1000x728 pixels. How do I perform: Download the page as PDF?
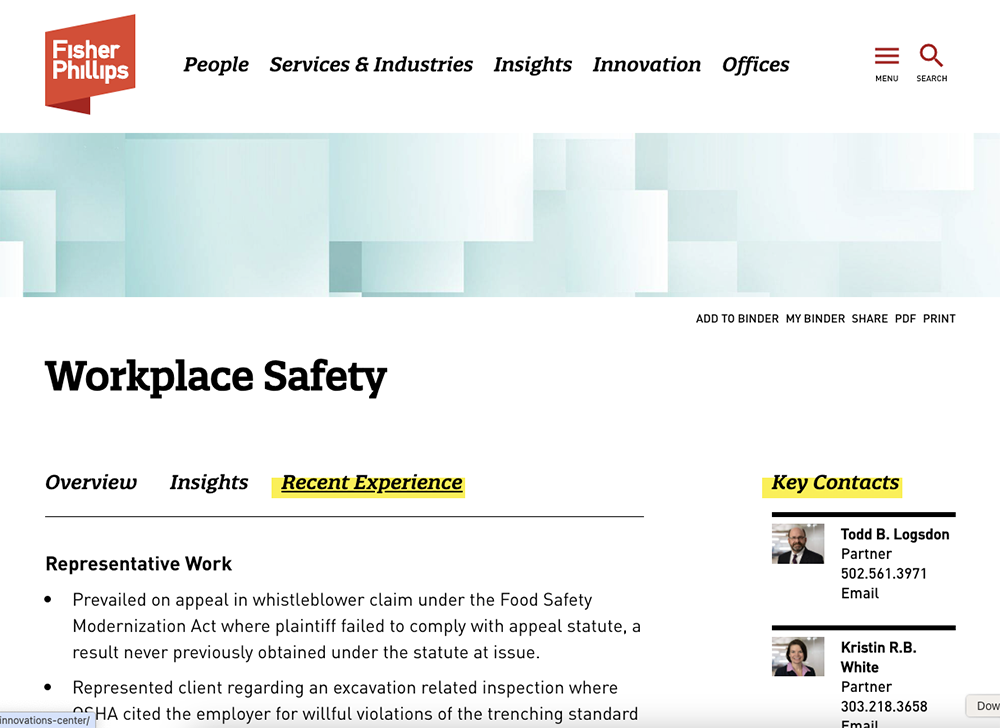905,319
